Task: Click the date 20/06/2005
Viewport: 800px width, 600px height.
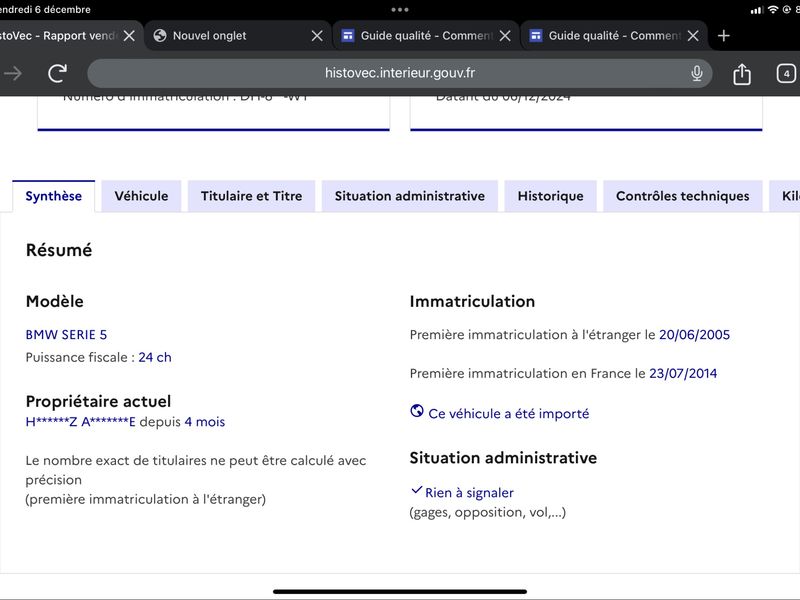Action: pos(694,335)
